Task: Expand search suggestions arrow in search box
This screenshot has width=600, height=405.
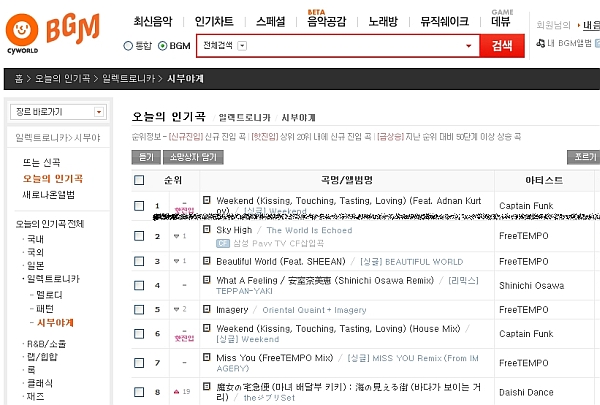Action: 468,46
